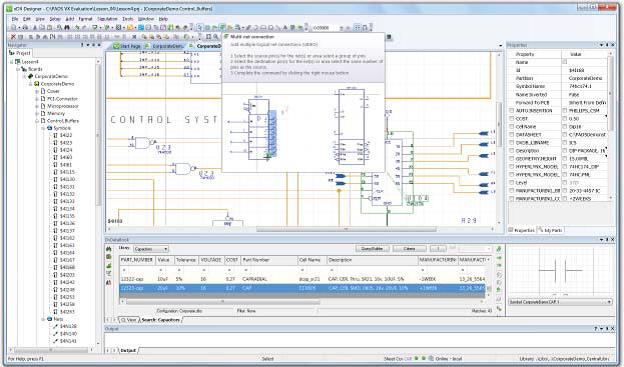
Task: Click the binoculars search icon in DxDataBook
Action: click(x=109, y=249)
